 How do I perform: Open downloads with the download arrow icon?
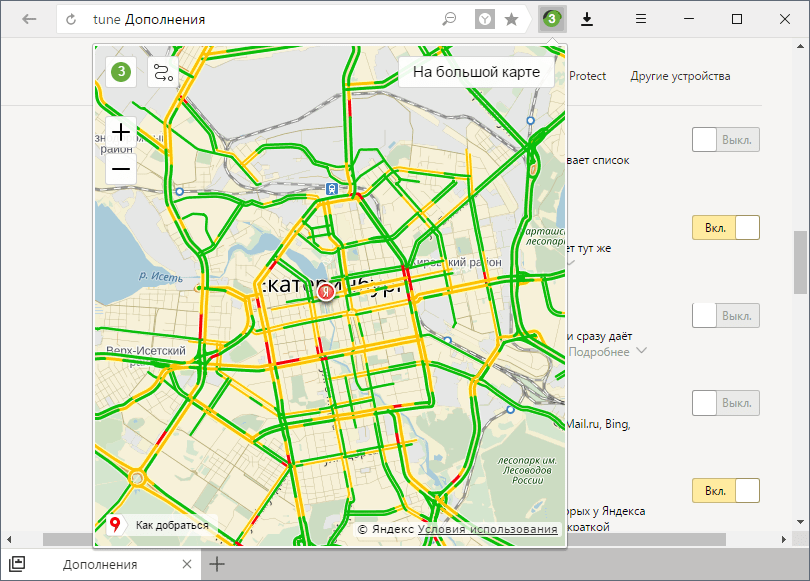[x=587, y=19]
